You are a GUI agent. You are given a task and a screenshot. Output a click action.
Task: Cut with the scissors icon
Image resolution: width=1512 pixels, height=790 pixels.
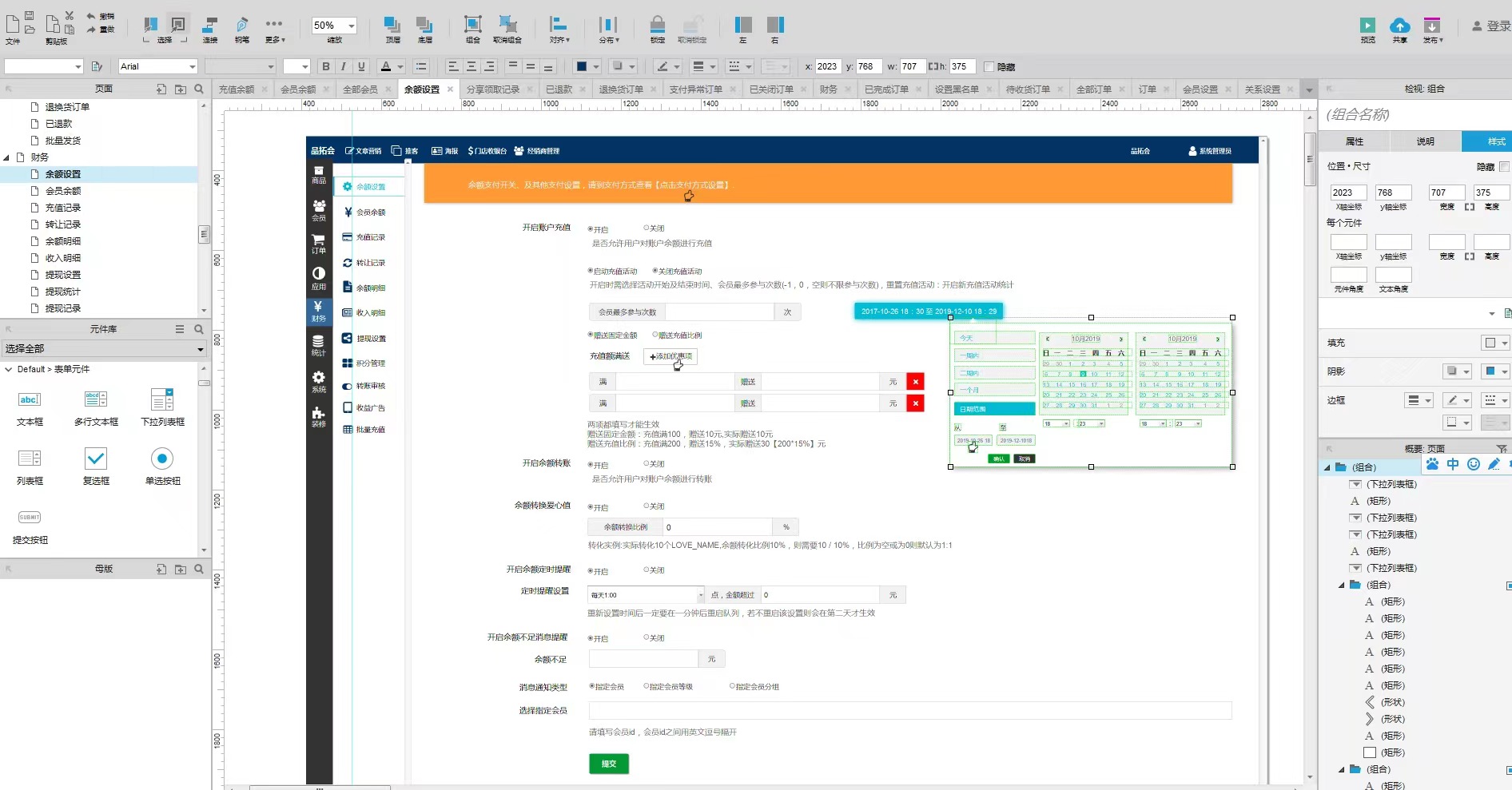tap(70, 15)
